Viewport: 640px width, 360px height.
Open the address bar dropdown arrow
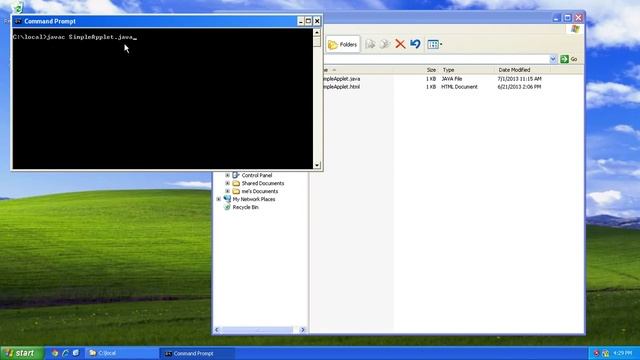pyautogui.click(x=553, y=59)
